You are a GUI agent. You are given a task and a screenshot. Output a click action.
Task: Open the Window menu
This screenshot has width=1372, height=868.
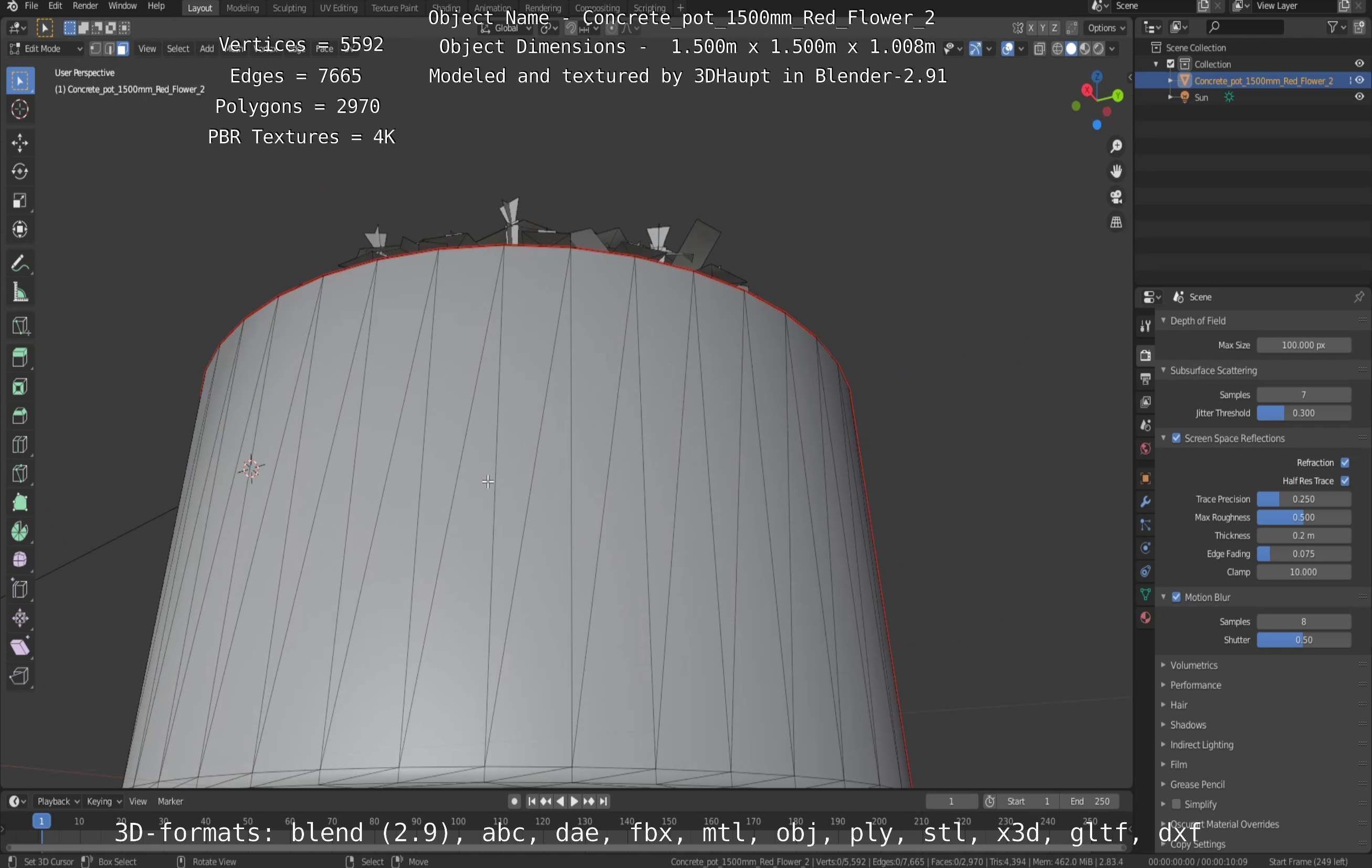click(x=122, y=6)
